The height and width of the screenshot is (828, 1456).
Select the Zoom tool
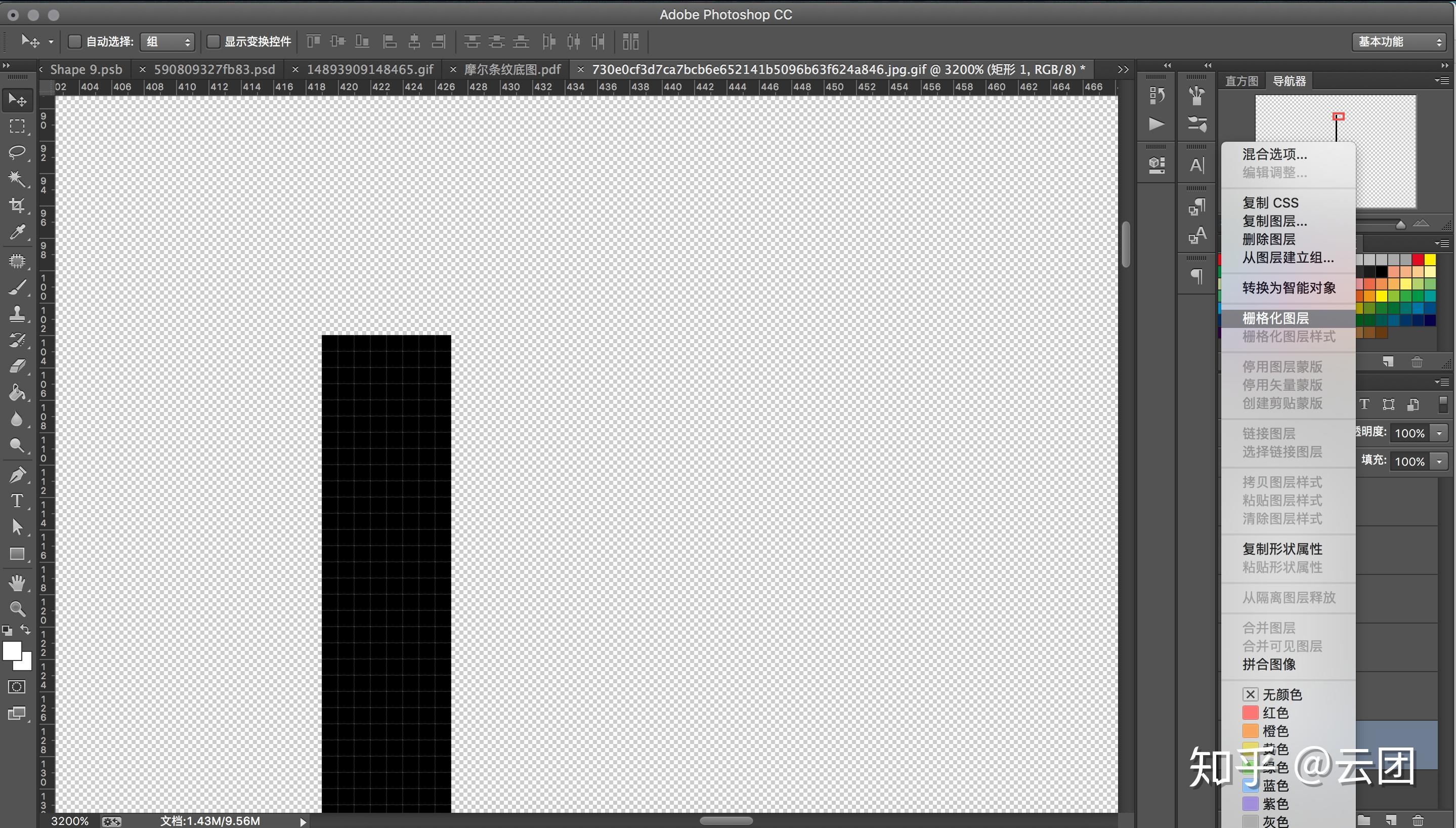17,609
